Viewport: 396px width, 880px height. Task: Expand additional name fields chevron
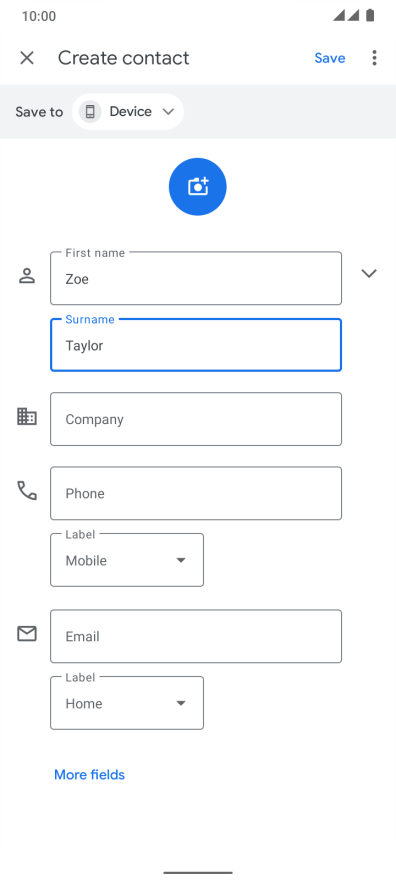(369, 273)
